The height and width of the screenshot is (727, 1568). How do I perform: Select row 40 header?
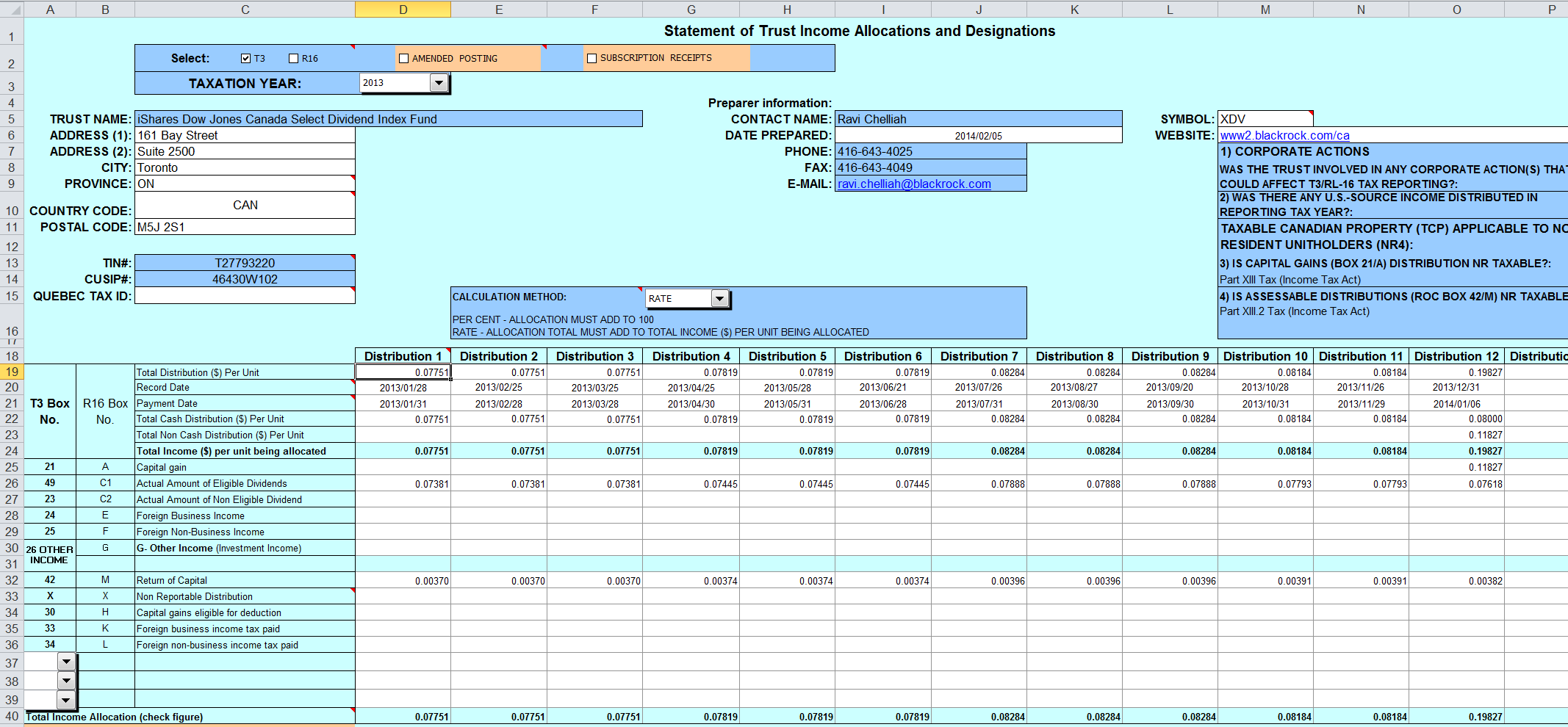[12, 716]
